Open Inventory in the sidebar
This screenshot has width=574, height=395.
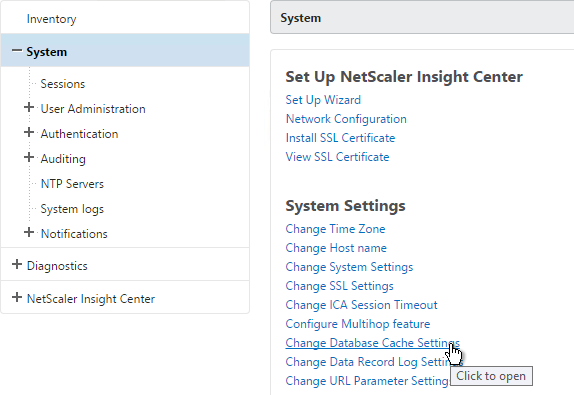pos(51,19)
